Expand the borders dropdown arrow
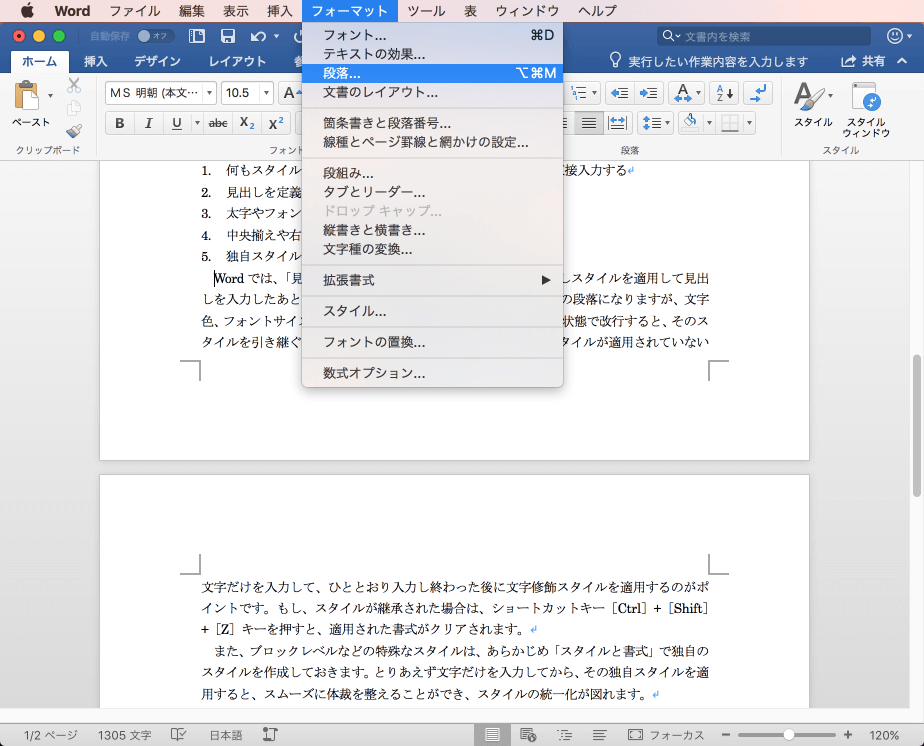924x746 pixels. (x=750, y=123)
